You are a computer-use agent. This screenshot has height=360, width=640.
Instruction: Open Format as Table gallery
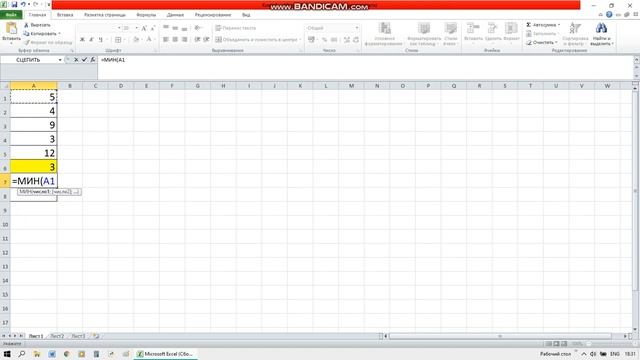[x=424, y=34]
